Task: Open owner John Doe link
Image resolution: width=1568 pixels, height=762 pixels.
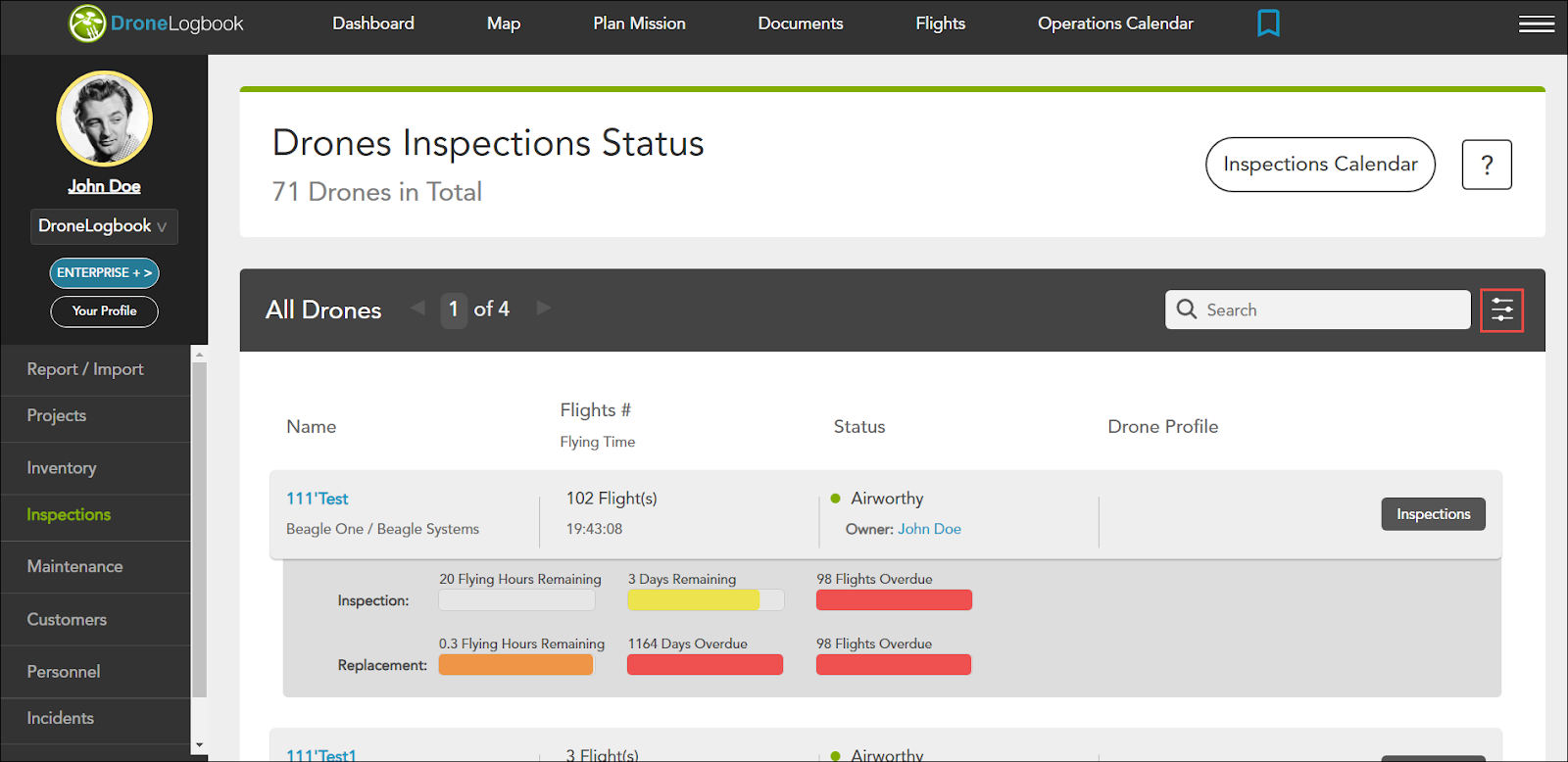Action: [x=929, y=529]
